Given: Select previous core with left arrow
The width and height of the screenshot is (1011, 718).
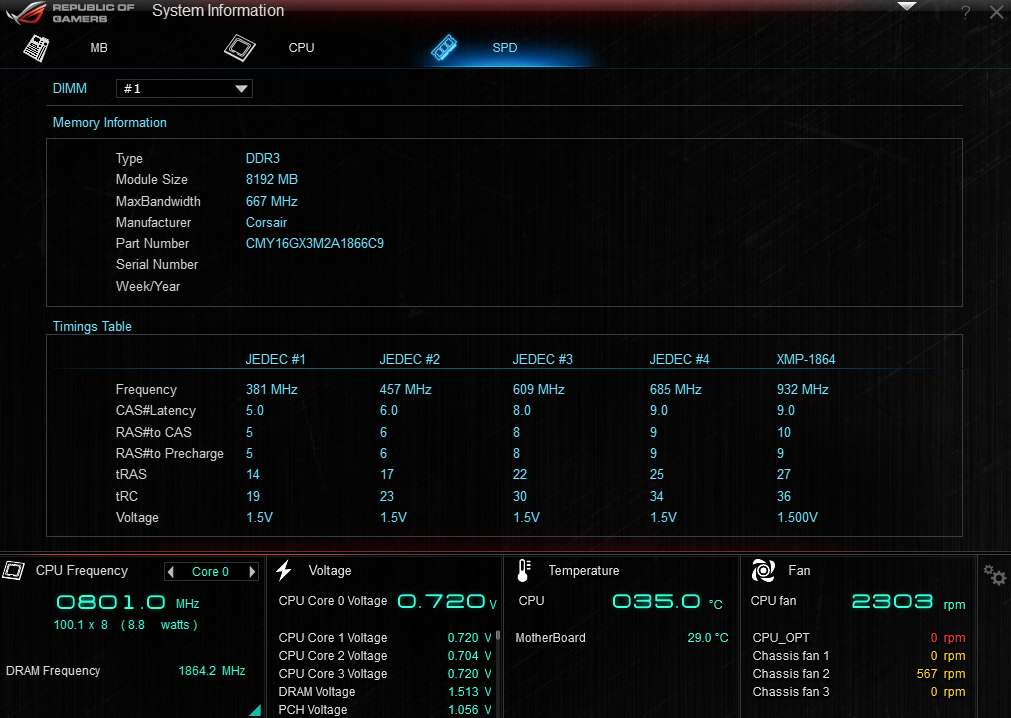Looking at the screenshot, I should (x=171, y=572).
